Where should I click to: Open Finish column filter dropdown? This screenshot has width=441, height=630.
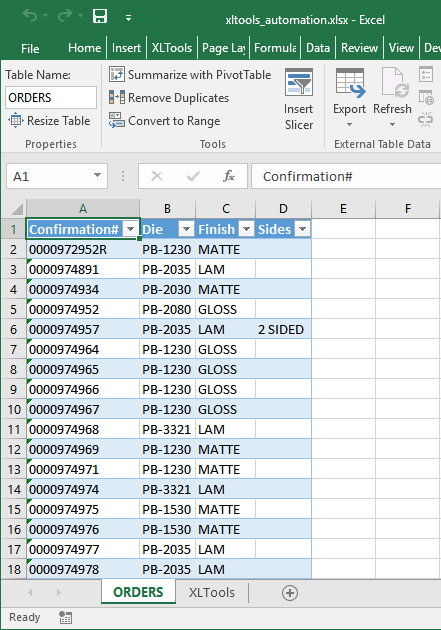[x=247, y=229]
